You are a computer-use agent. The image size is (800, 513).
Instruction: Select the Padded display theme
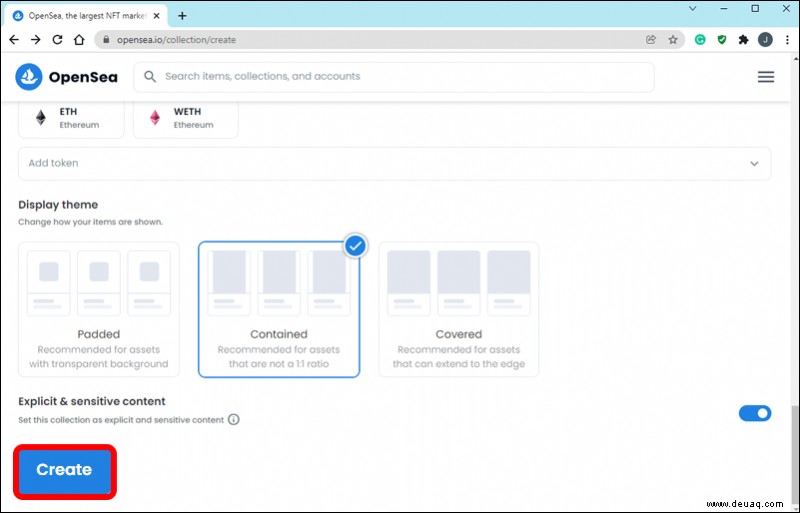click(x=98, y=310)
